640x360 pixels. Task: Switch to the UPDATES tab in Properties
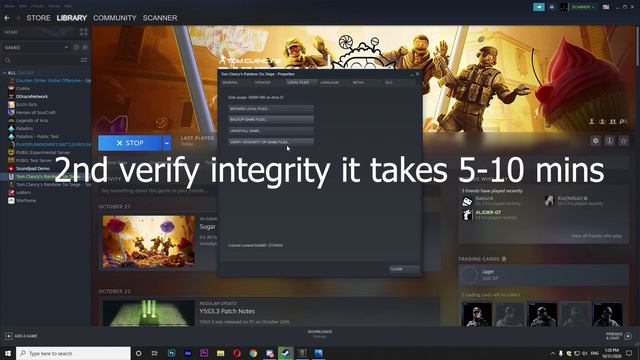262,82
